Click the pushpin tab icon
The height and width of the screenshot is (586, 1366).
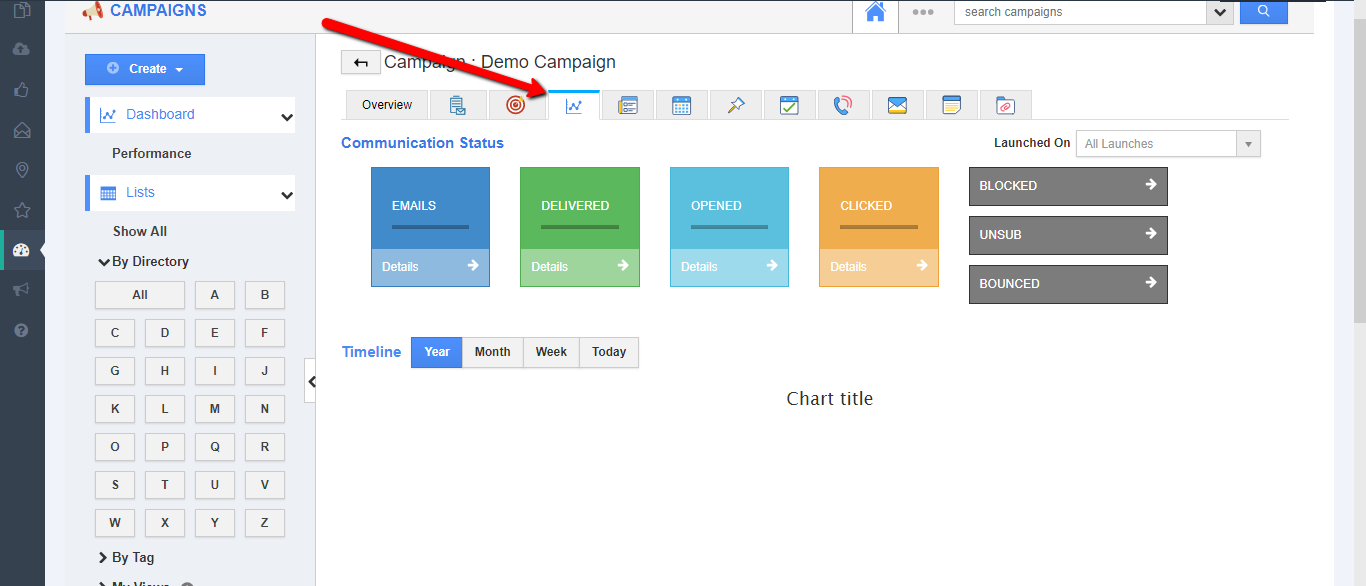[x=735, y=105]
